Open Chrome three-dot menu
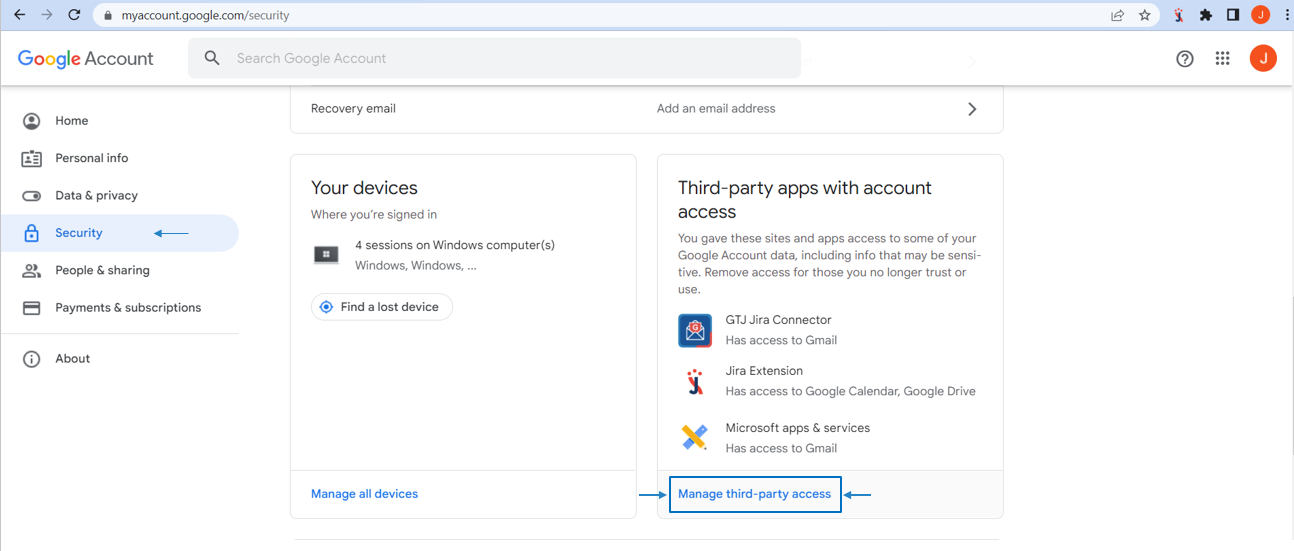Screen dimensions: 1294x551 (x=1286, y=15)
